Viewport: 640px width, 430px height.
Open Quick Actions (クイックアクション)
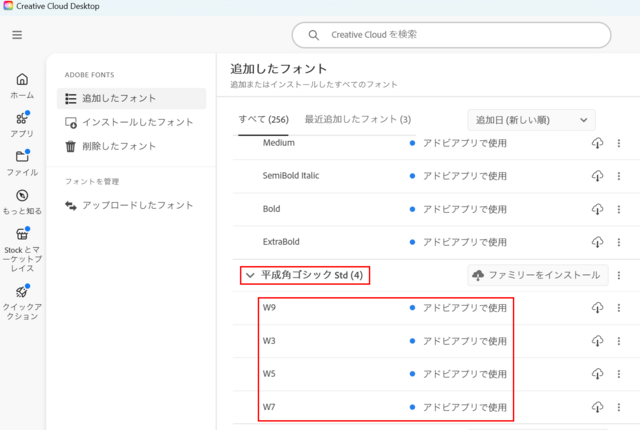[22, 303]
